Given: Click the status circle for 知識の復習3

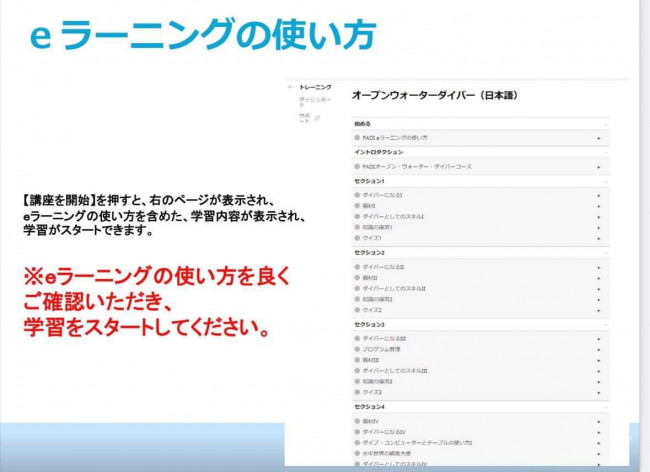Looking at the screenshot, I should pyautogui.click(x=357, y=381).
